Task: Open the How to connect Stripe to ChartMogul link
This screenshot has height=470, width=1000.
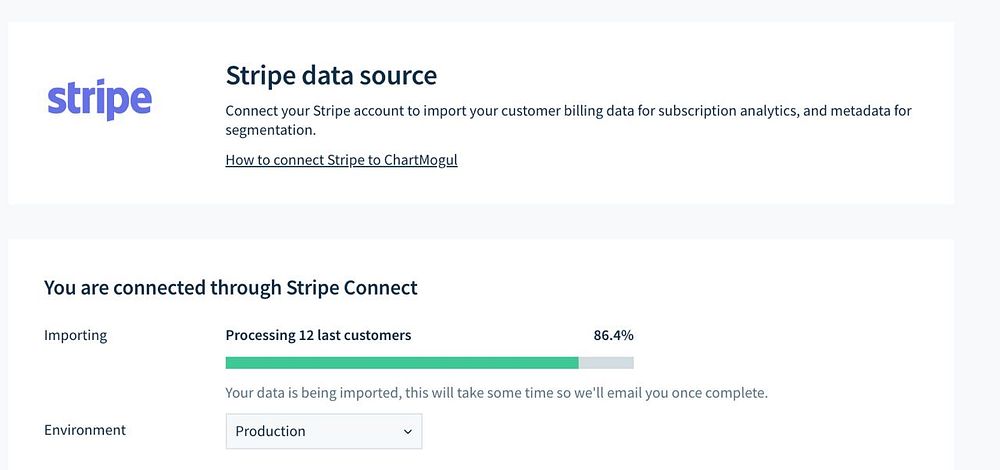Action: (341, 159)
